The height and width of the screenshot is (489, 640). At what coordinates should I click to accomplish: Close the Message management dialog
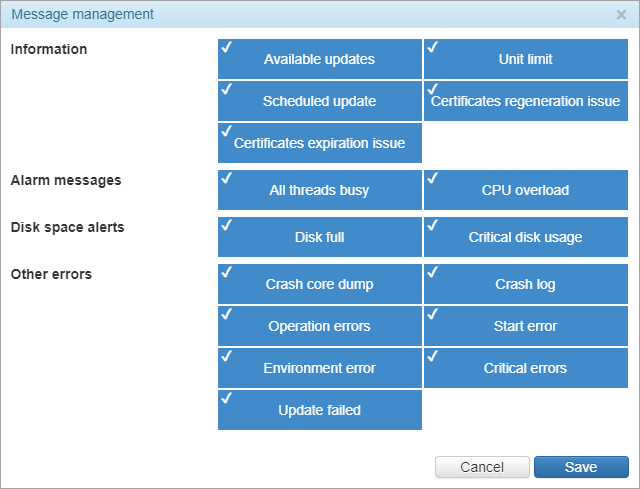pos(621,15)
